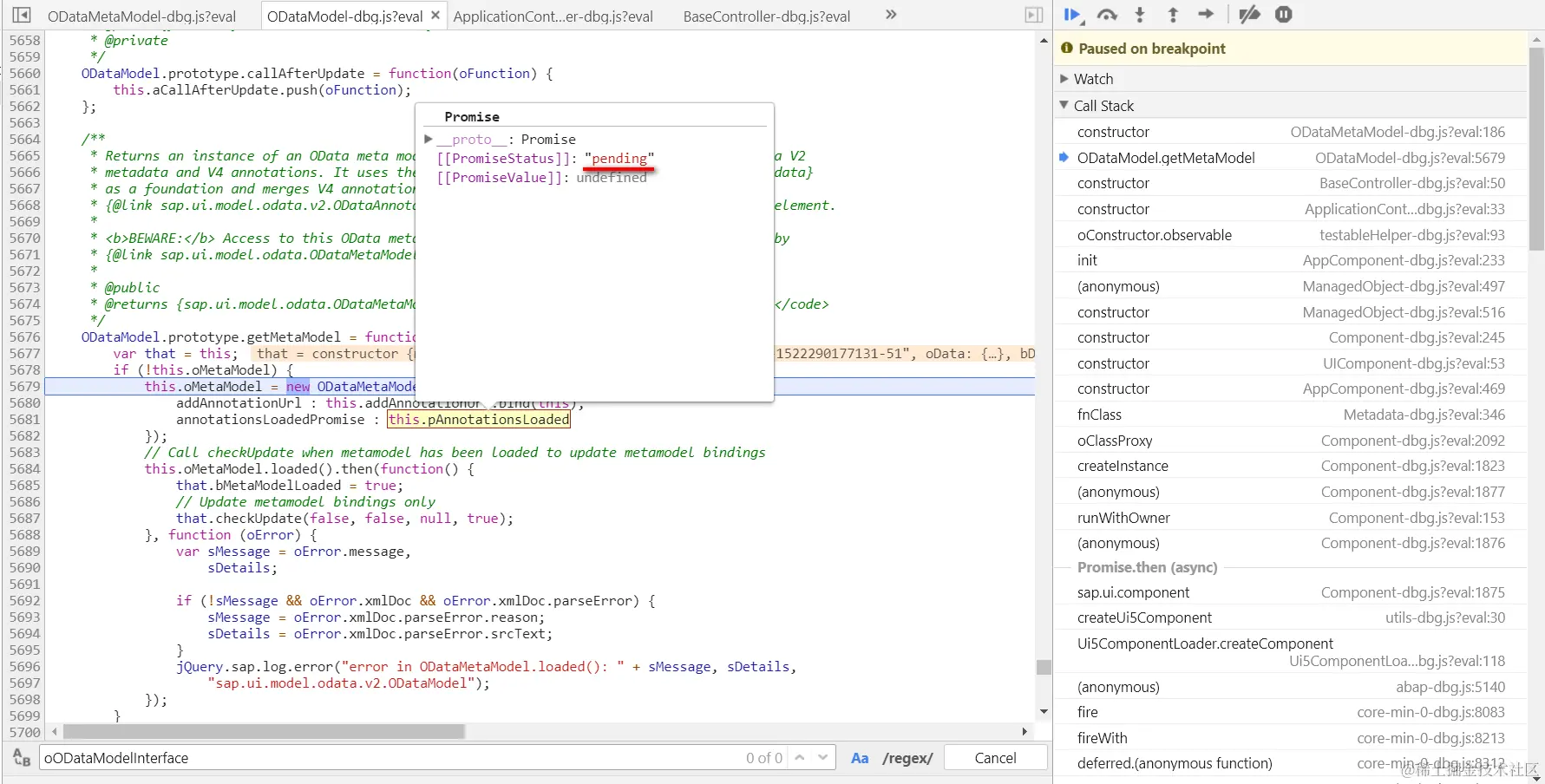
Task: Open source link ManagedObject-dbg.js?eval:497
Action: pos(1404,286)
